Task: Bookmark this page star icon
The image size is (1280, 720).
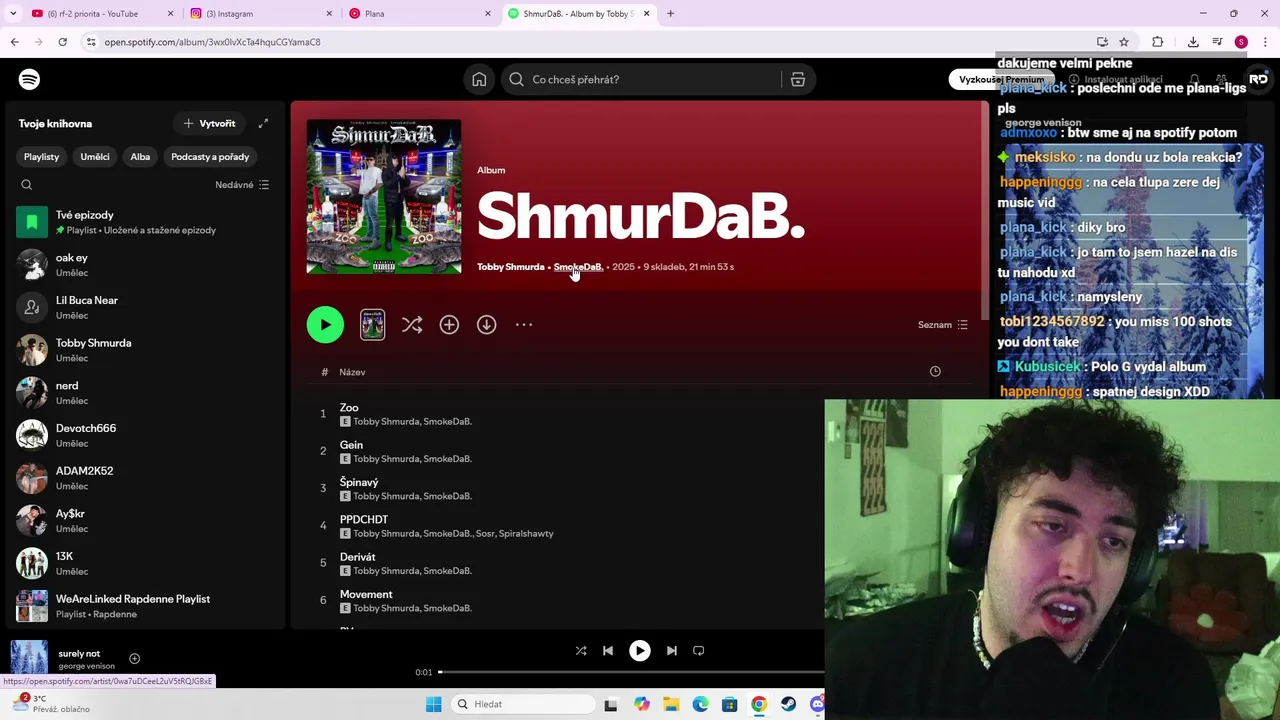Action: [x=1124, y=42]
